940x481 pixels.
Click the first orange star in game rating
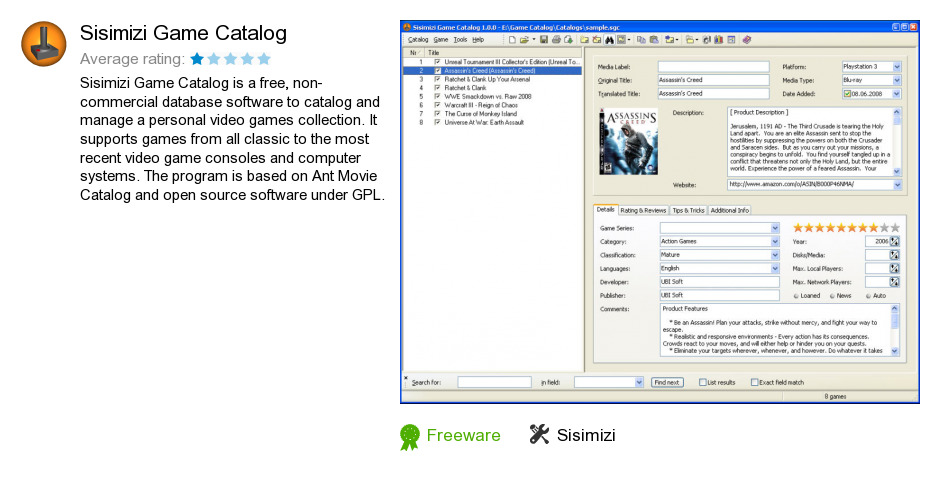(x=798, y=227)
